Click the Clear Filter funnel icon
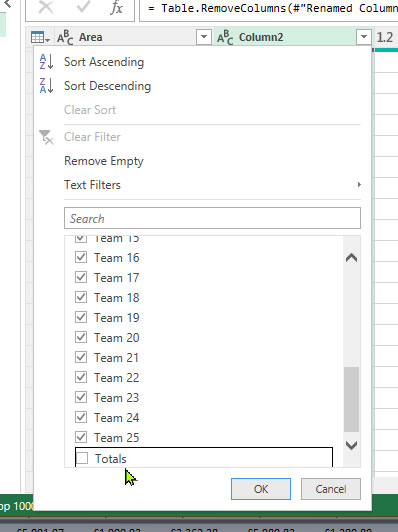 point(46,137)
